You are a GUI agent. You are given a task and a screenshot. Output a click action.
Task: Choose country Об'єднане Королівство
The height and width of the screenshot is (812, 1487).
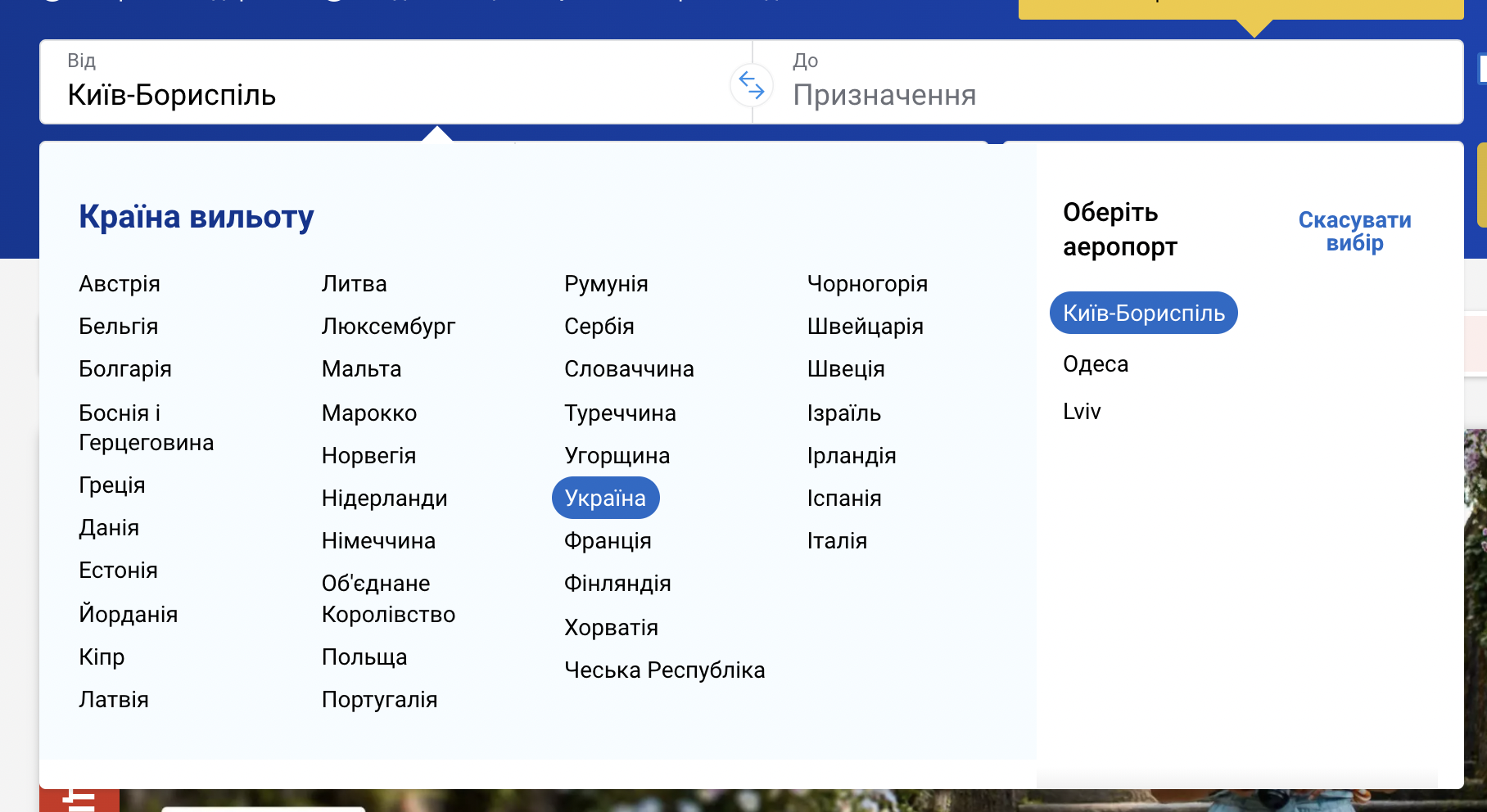[389, 599]
